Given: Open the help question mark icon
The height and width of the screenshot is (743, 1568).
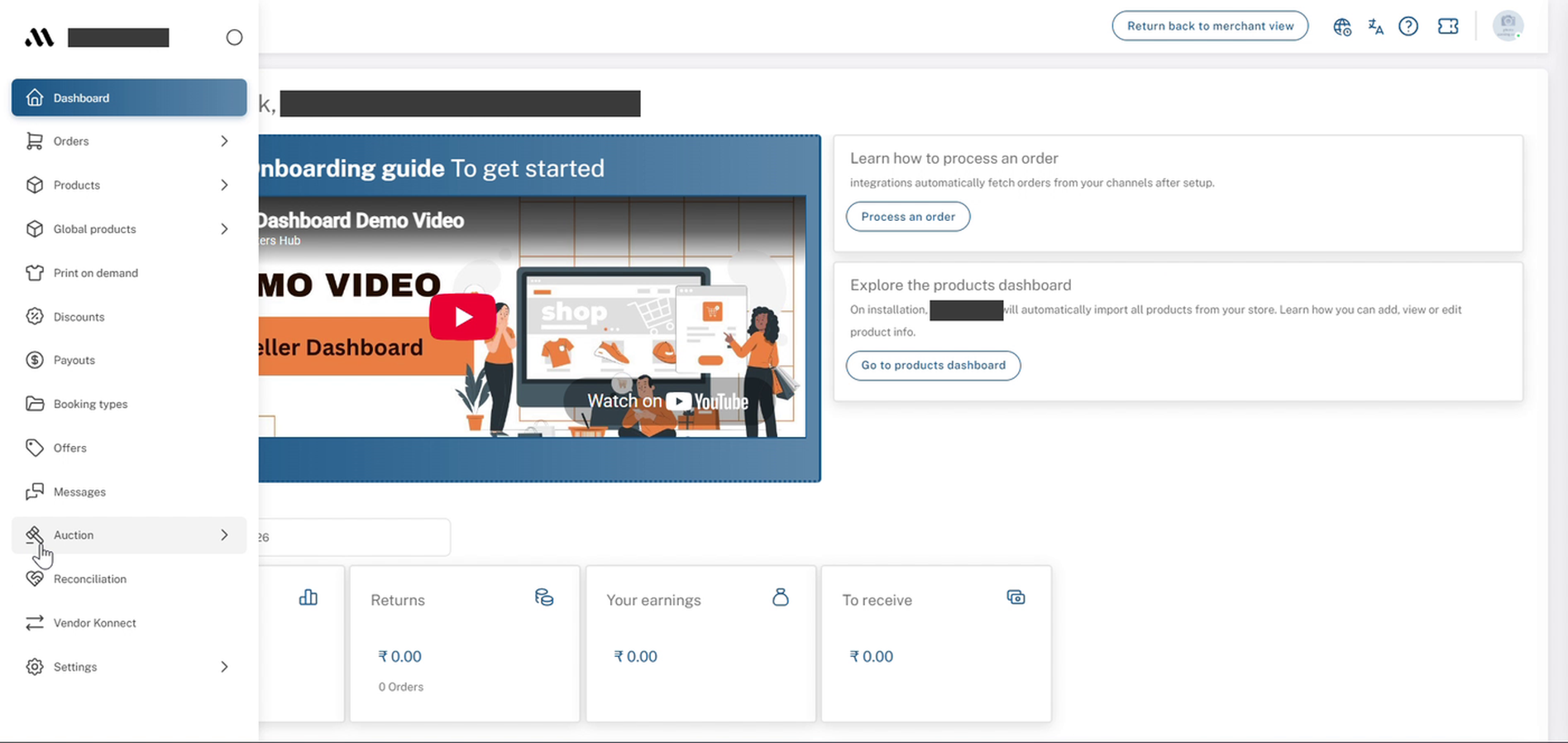Looking at the screenshot, I should 1408,26.
